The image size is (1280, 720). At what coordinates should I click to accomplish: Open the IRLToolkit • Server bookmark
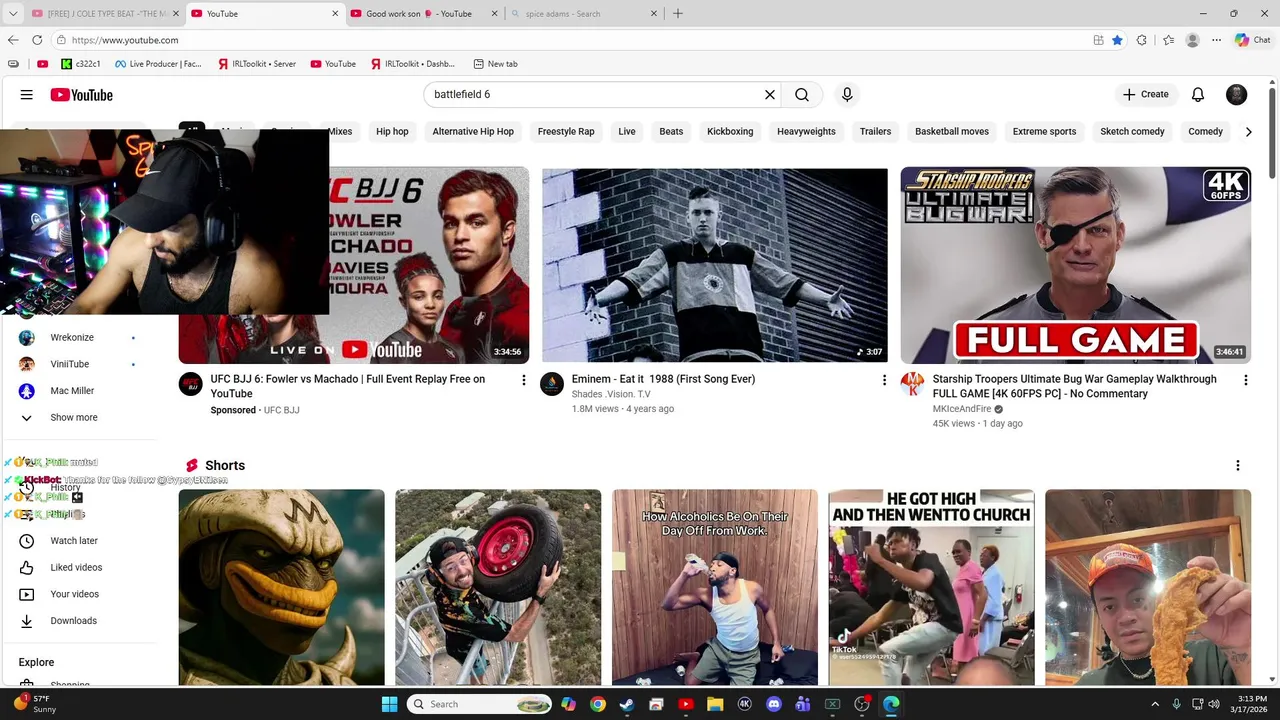pos(256,64)
